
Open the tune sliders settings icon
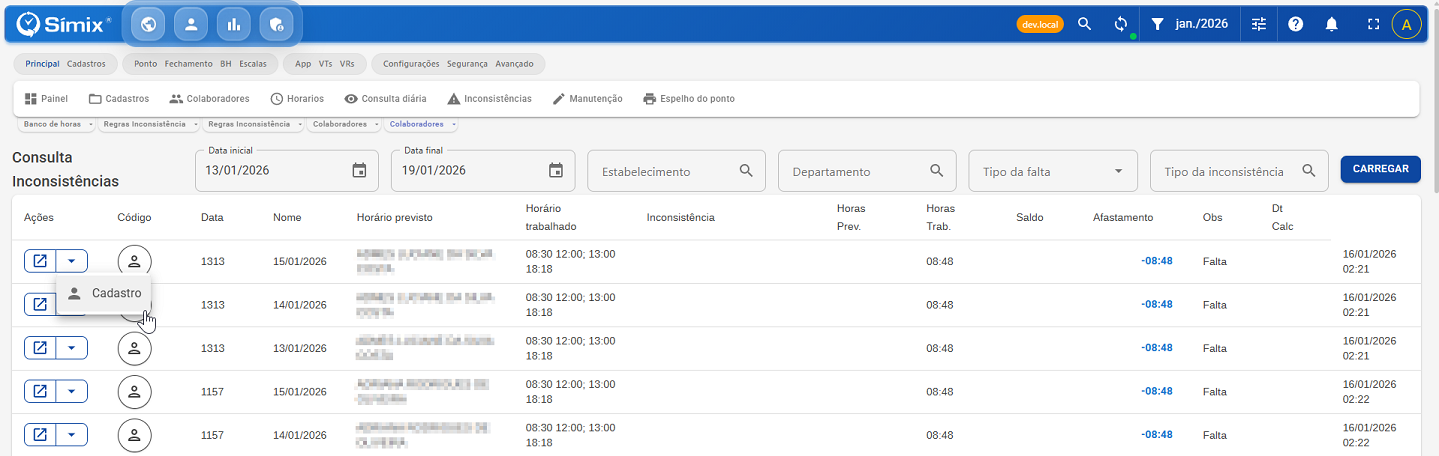1259,24
